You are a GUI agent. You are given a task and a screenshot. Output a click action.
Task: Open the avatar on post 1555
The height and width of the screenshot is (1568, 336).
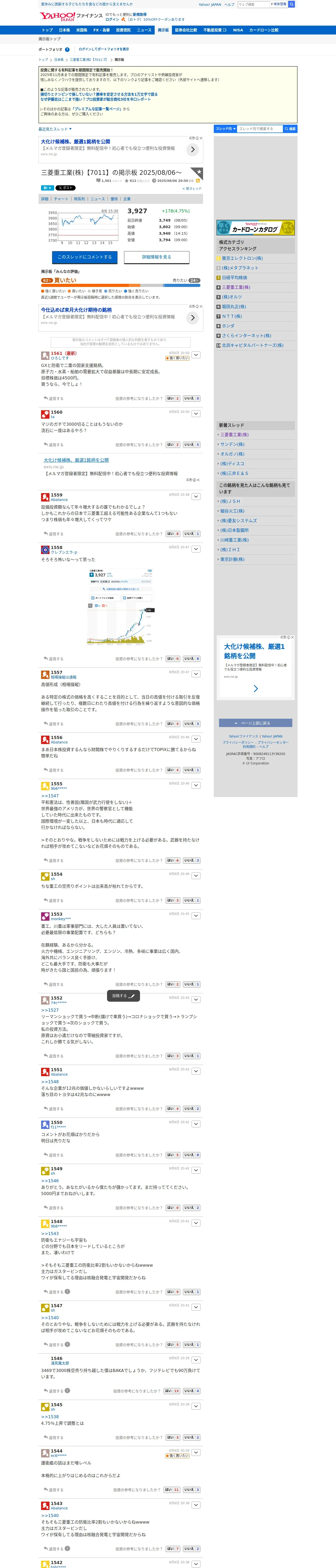pyautogui.click(x=45, y=786)
